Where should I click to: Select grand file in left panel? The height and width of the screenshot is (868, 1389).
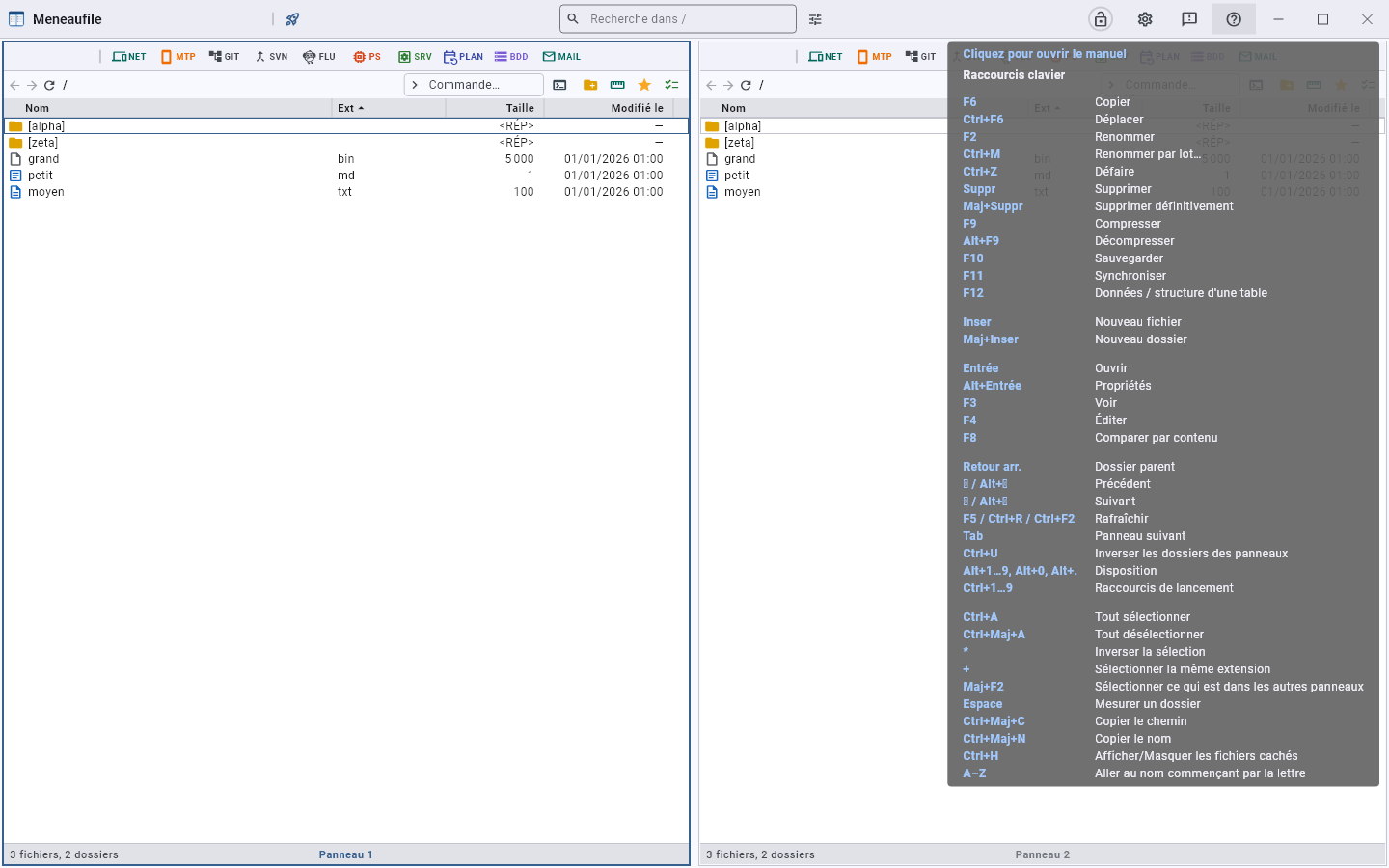click(x=346, y=159)
